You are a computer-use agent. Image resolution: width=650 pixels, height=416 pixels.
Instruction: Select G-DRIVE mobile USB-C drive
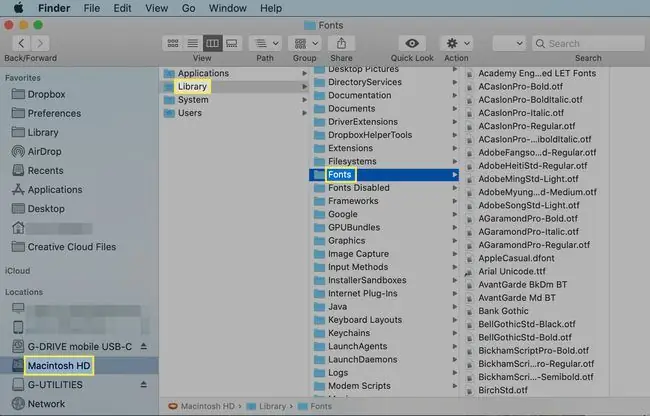(79, 346)
